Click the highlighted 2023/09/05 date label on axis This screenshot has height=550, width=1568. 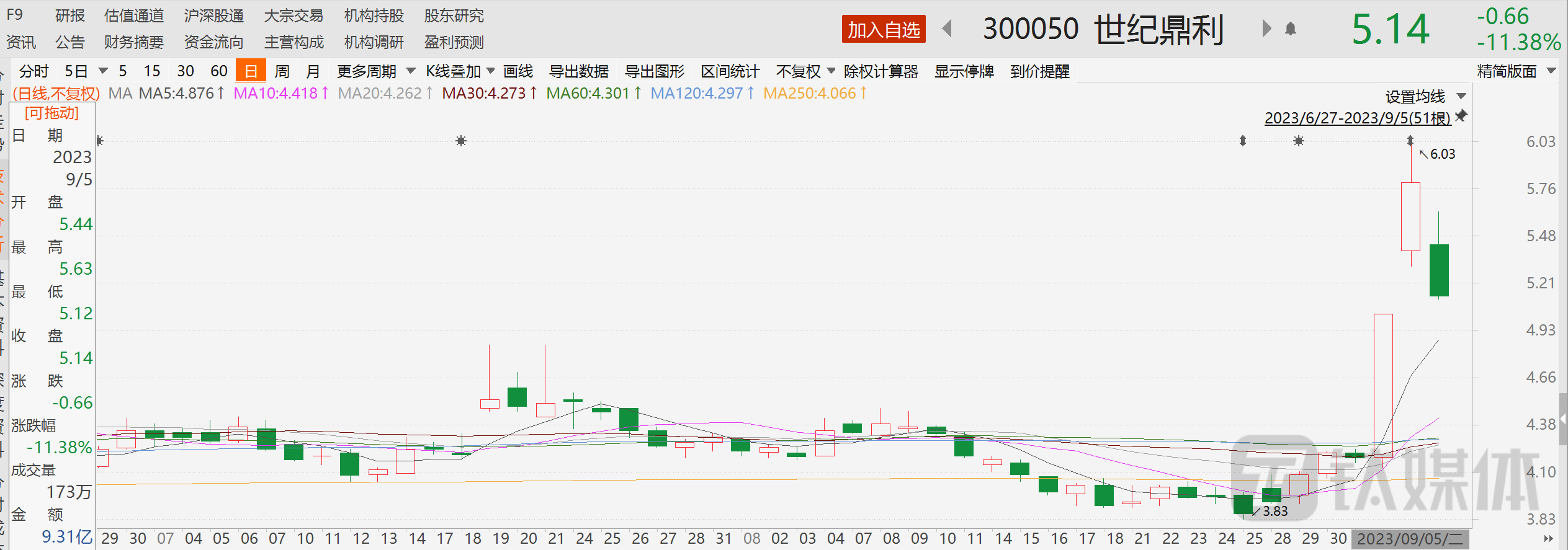click(x=1409, y=538)
